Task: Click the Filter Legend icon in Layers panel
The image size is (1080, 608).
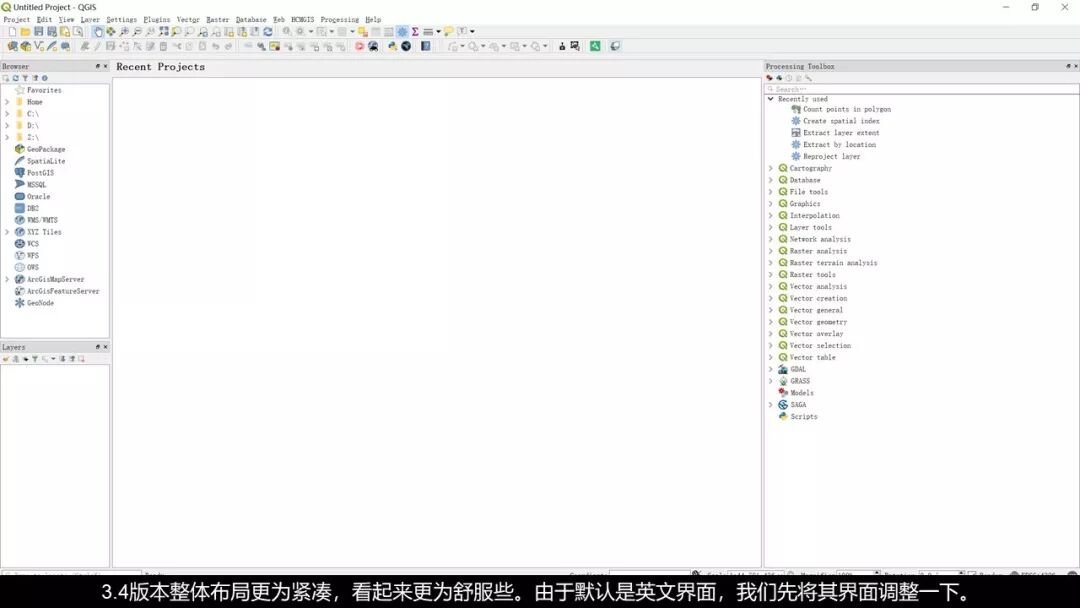Action: tap(34, 359)
